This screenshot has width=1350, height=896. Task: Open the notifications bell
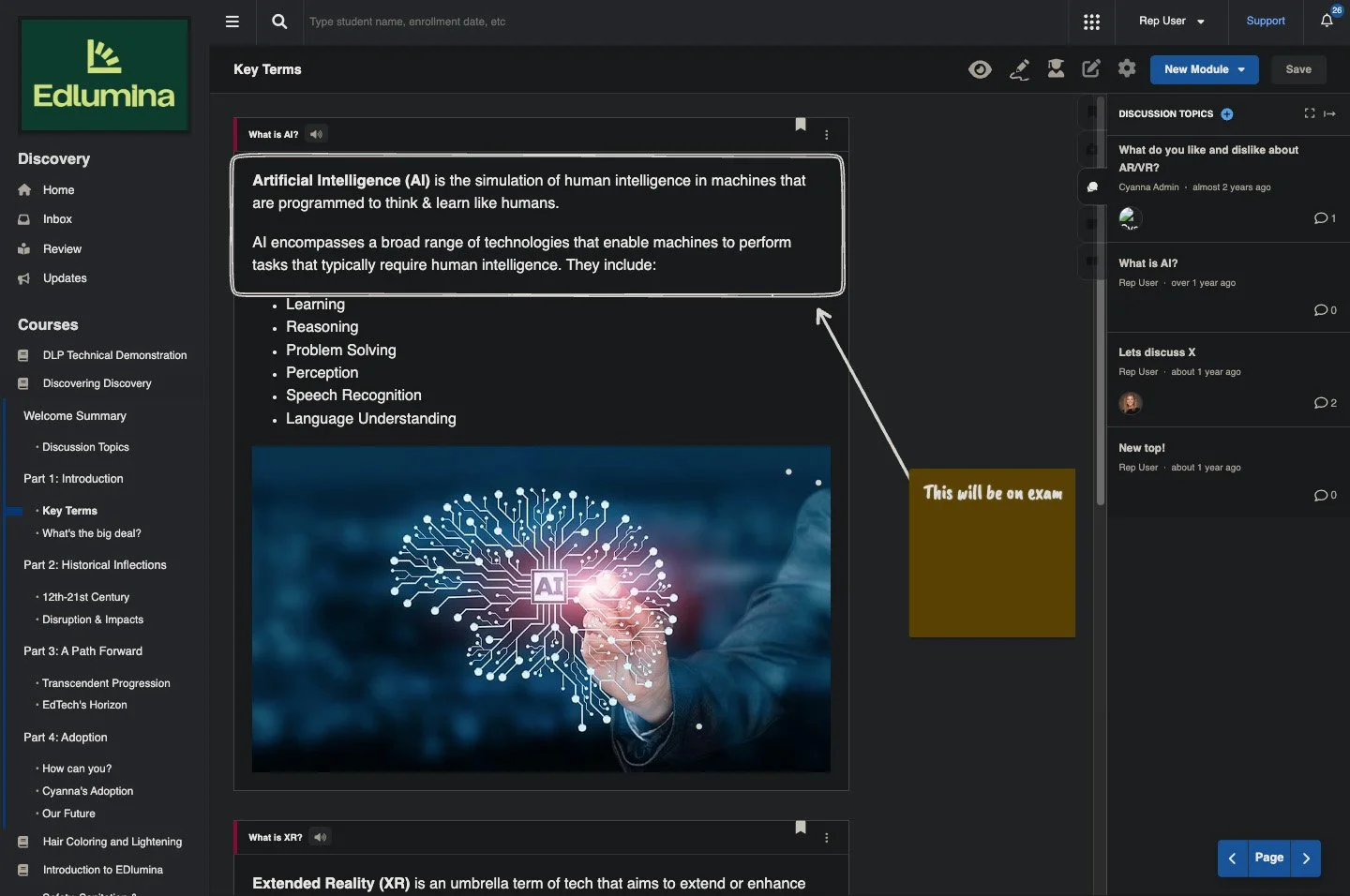(x=1327, y=21)
